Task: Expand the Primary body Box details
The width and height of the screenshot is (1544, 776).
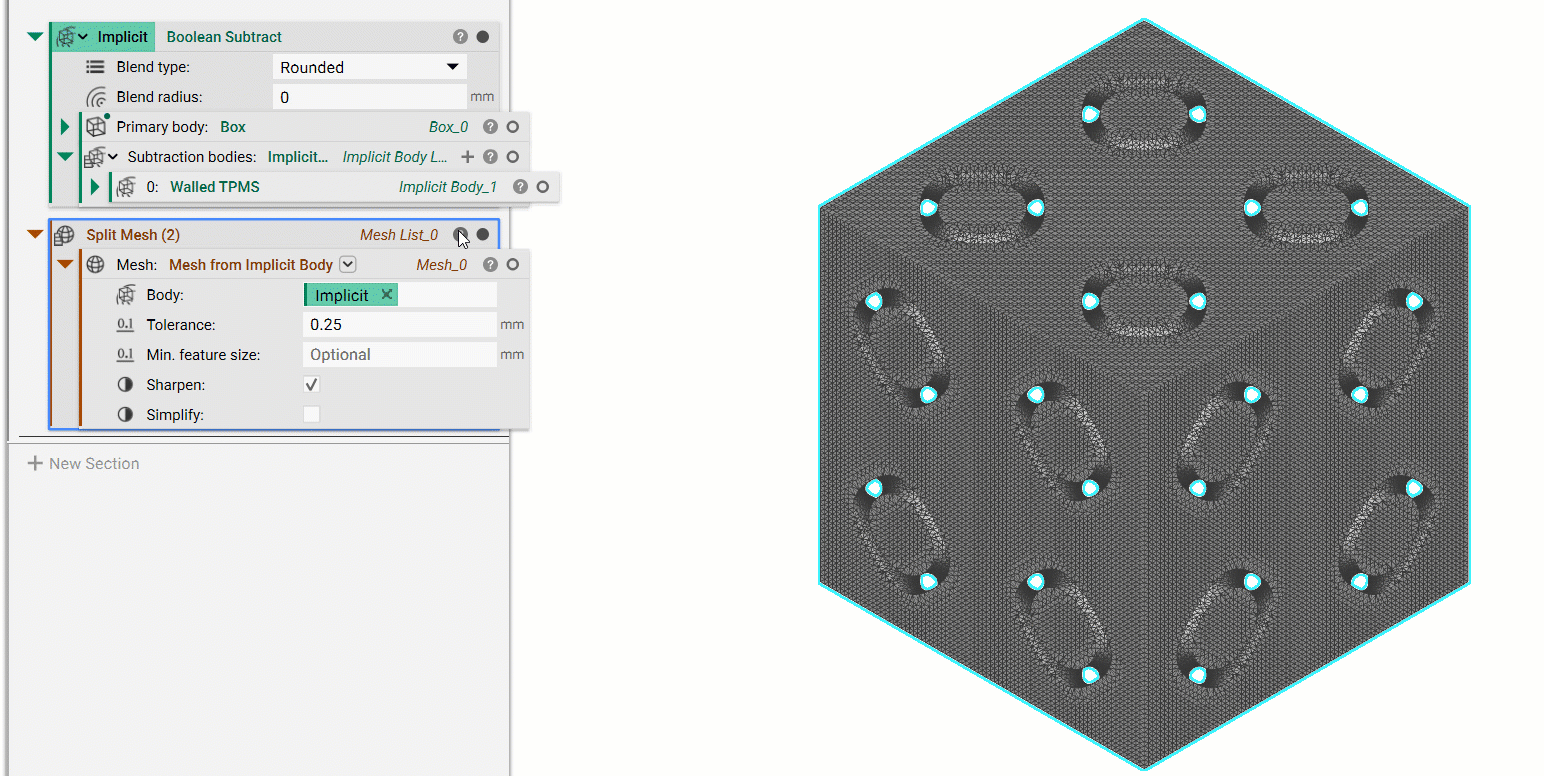Action: pos(64,126)
